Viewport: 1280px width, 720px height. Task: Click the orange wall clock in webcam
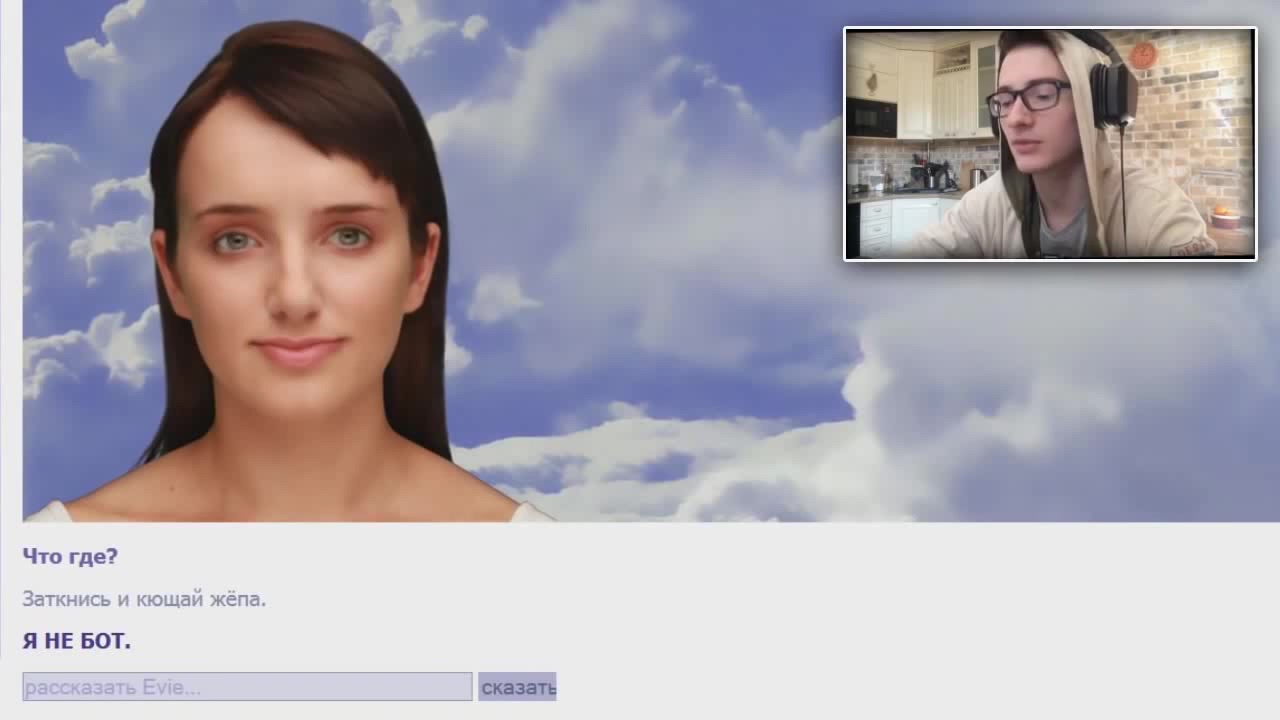coord(1143,55)
